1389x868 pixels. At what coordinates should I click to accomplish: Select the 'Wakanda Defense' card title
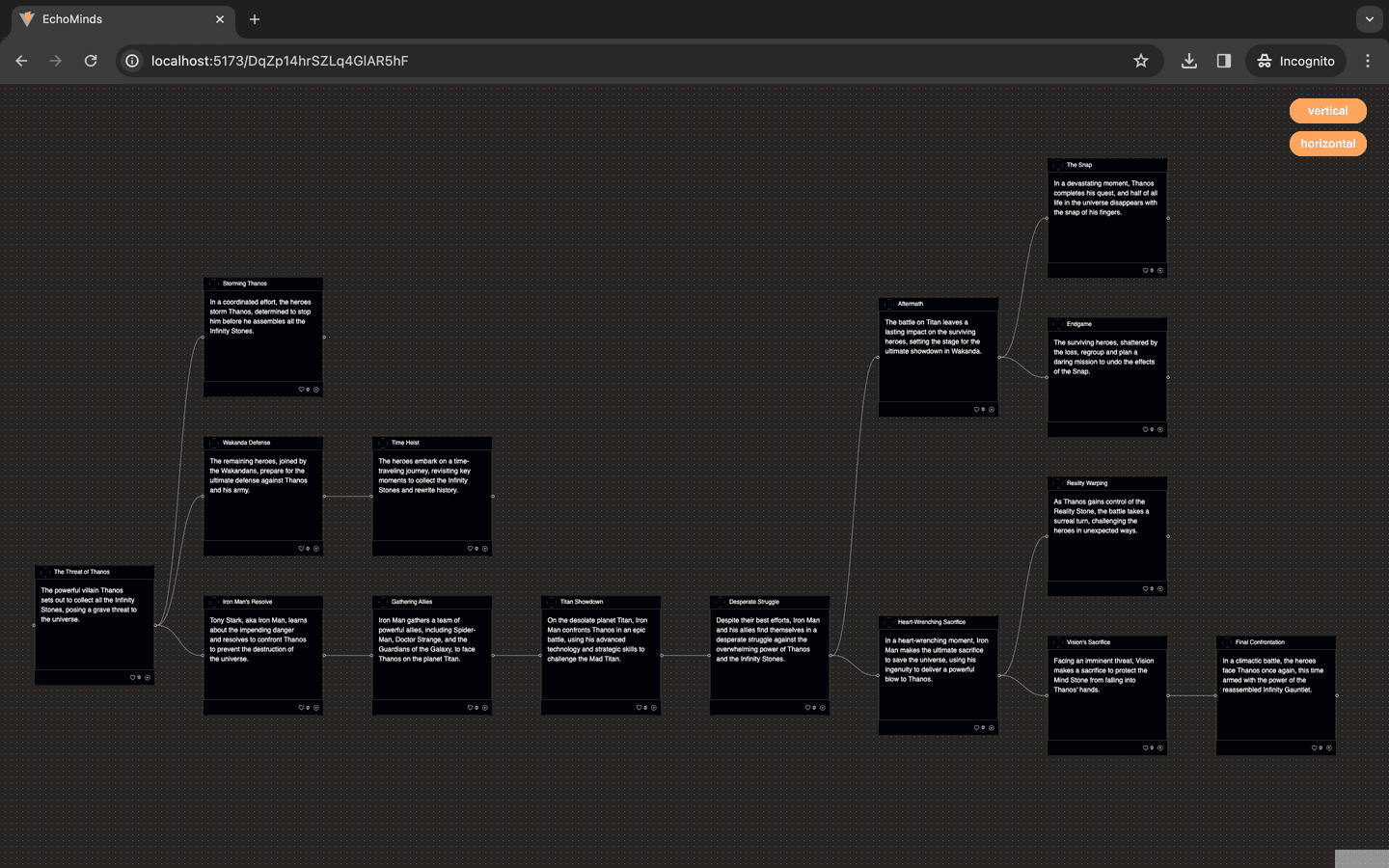246,443
